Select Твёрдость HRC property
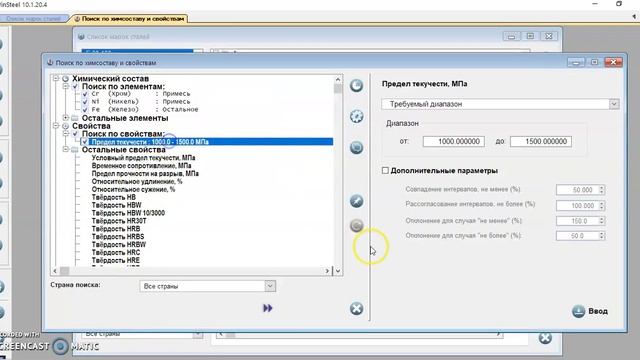This screenshot has height=360, width=640. click(x=116, y=253)
